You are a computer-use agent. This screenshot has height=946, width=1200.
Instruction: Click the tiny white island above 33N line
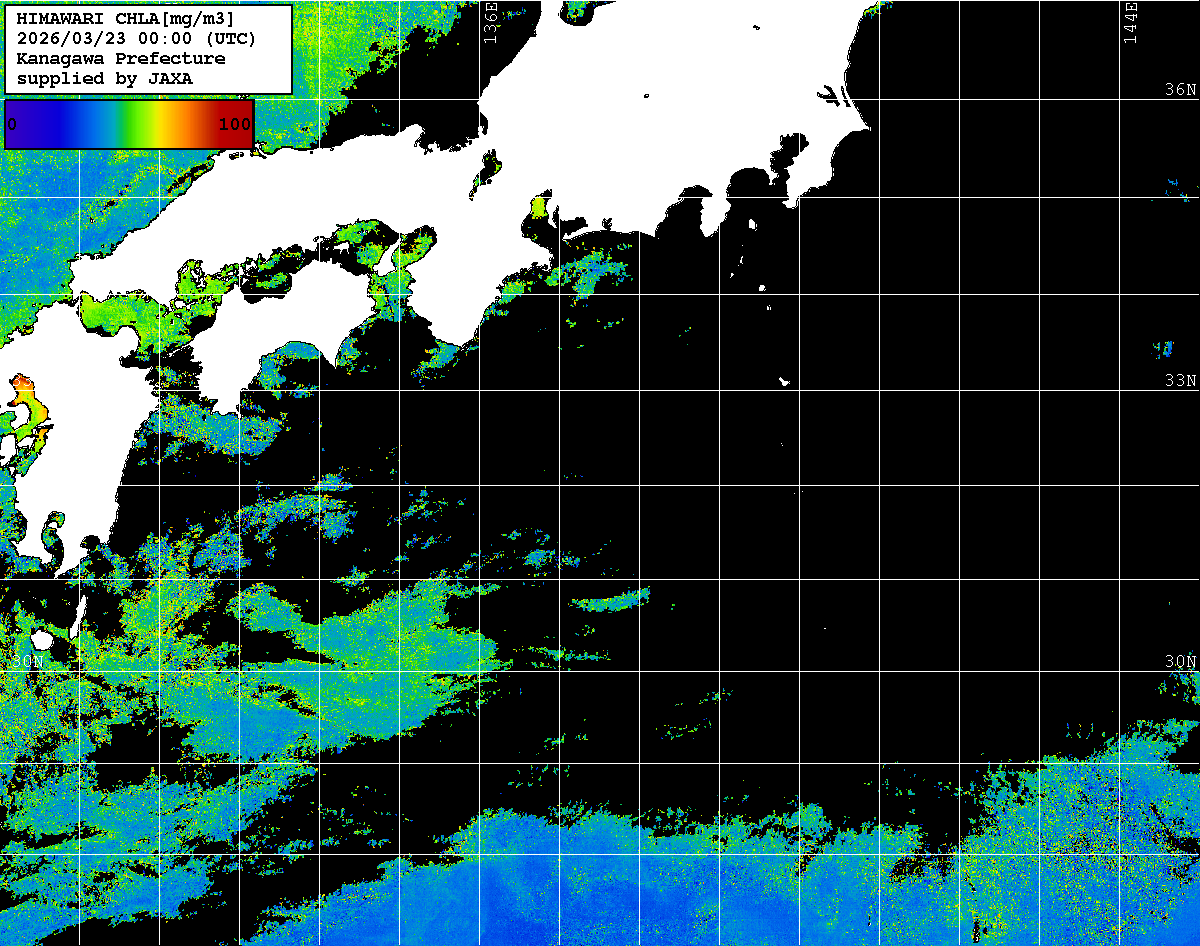pos(785,381)
